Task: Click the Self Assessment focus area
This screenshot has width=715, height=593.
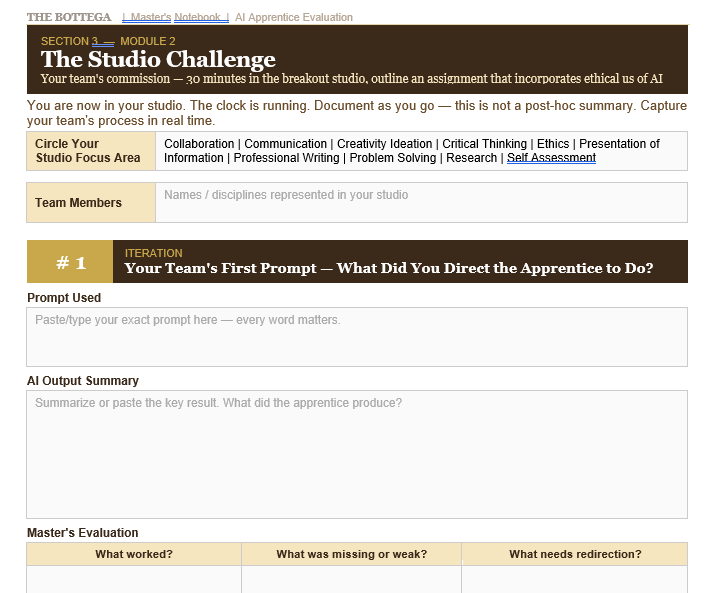Action: 551,158
